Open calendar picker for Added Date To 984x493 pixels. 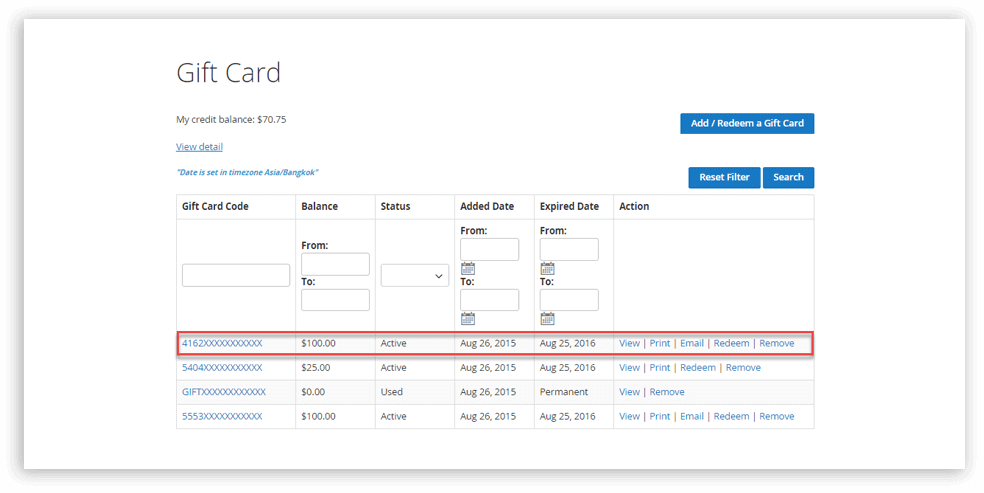468,319
